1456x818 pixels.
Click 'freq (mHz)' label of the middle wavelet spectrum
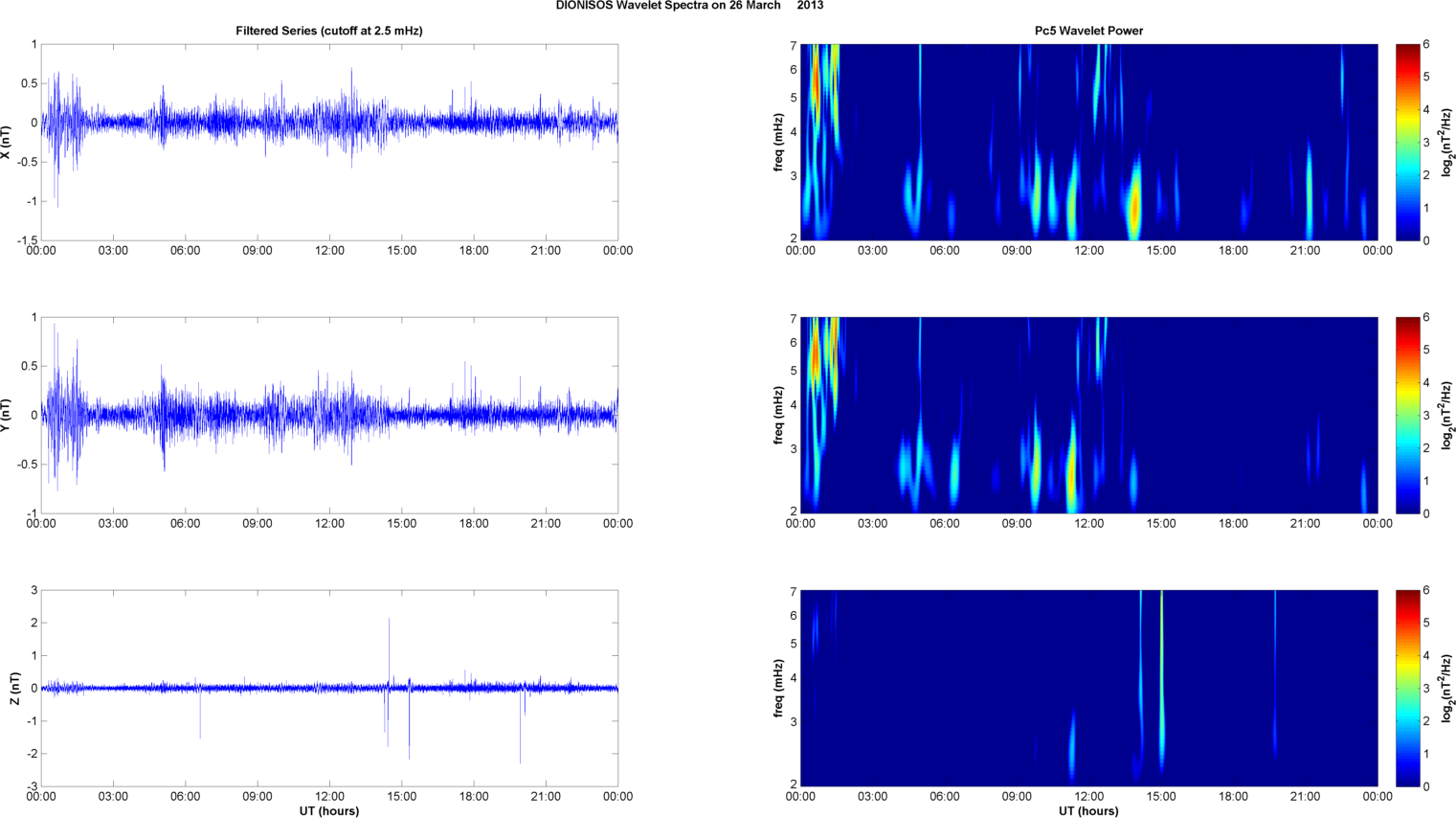click(x=779, y=415)
